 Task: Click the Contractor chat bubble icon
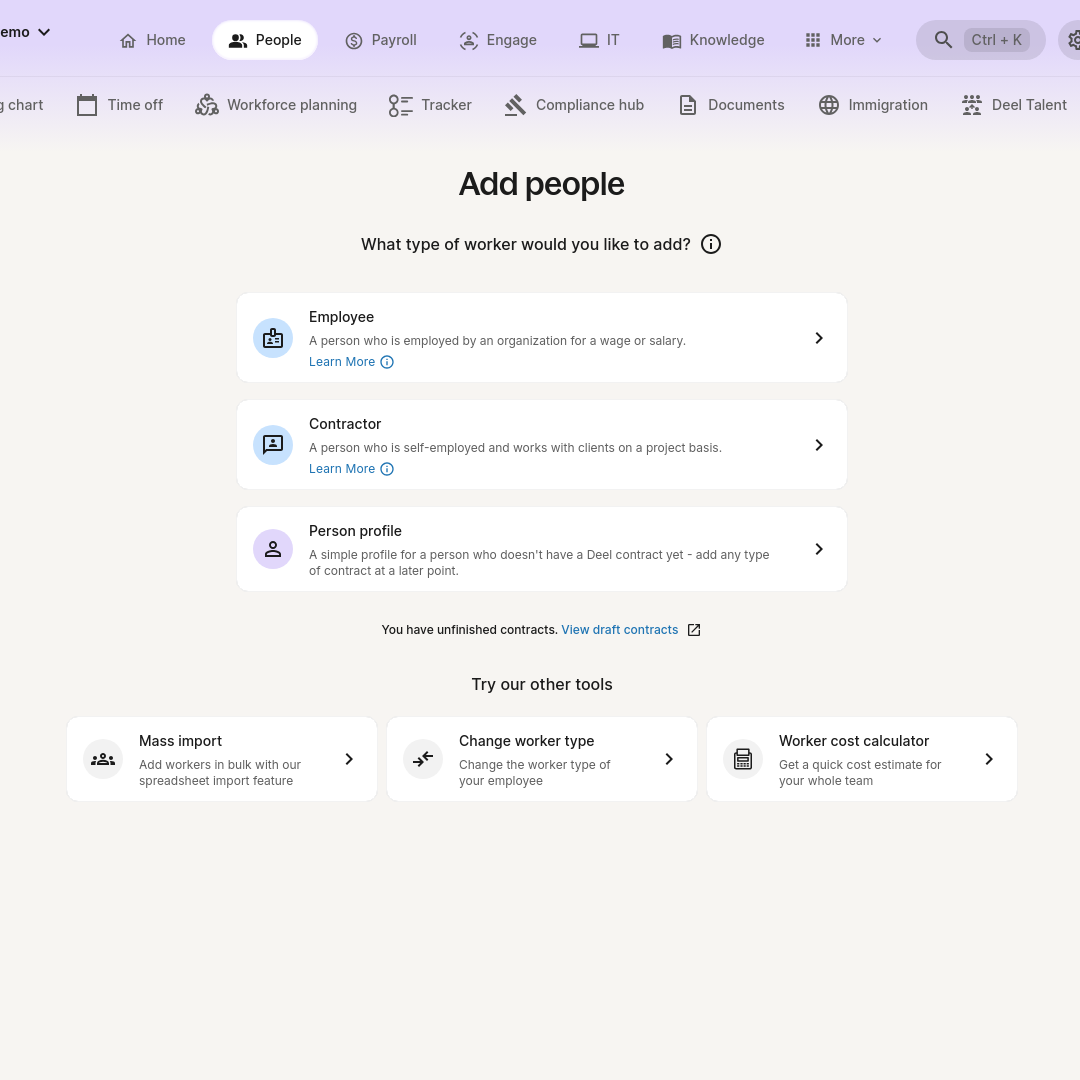coord(273,445)
